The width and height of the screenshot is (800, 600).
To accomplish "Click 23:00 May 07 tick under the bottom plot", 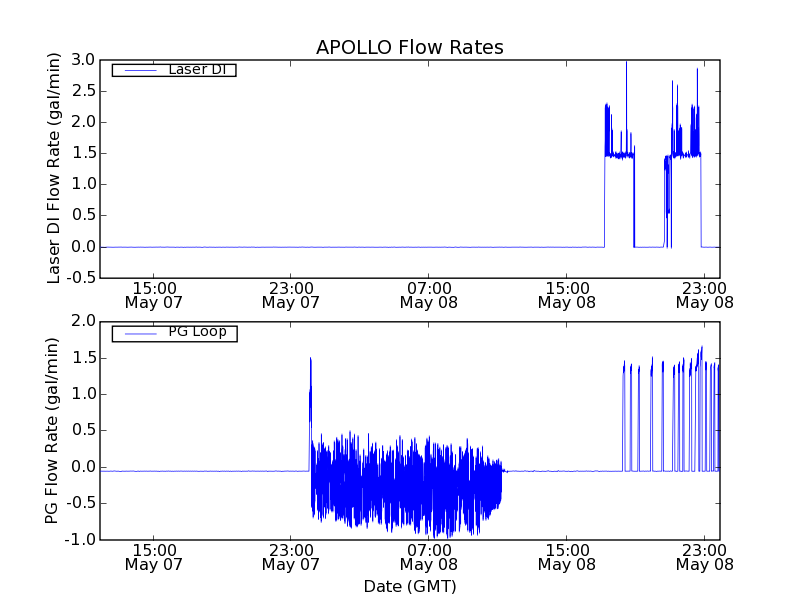I will [290, 556].
